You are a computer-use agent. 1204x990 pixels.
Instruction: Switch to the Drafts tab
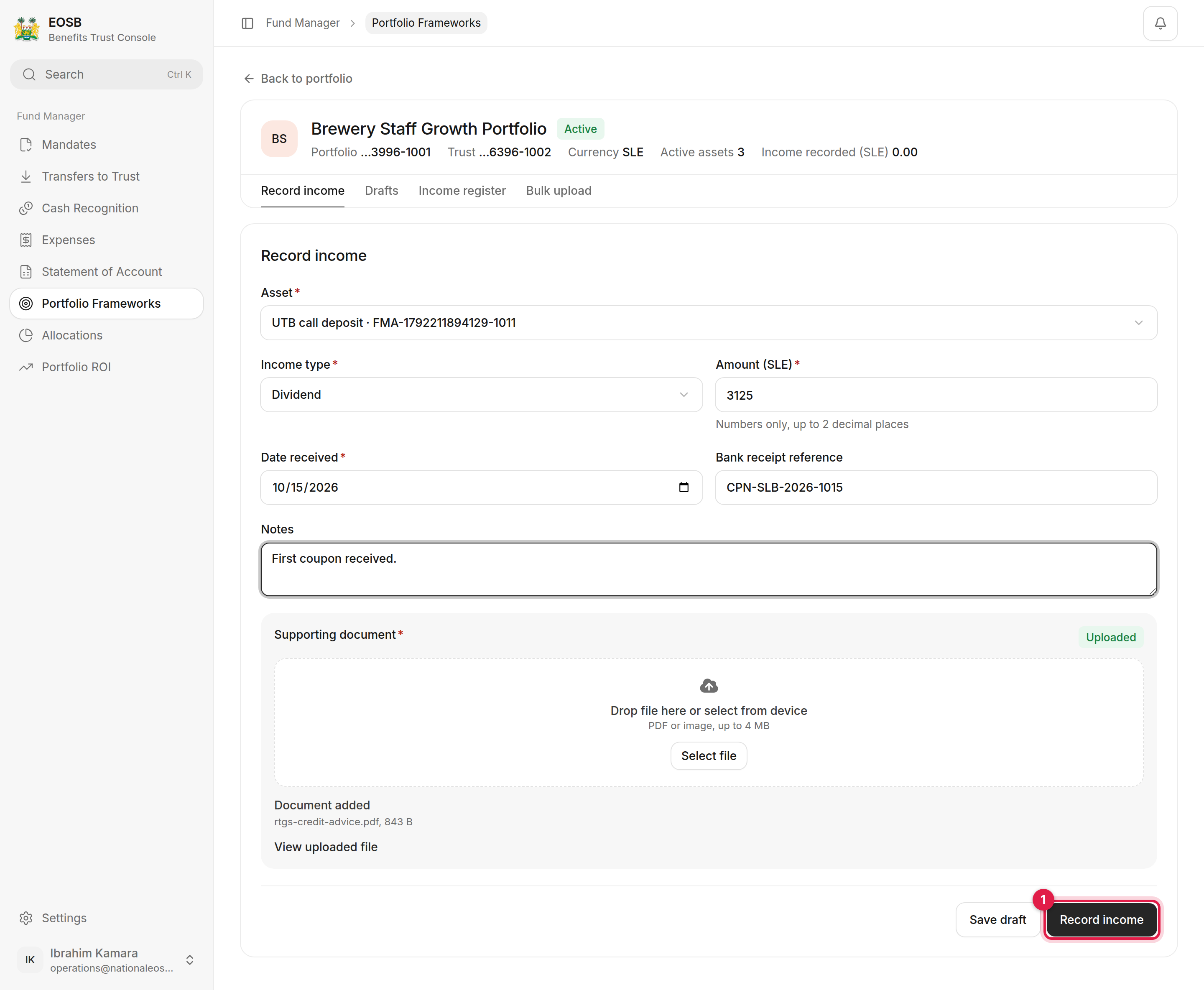382,191
